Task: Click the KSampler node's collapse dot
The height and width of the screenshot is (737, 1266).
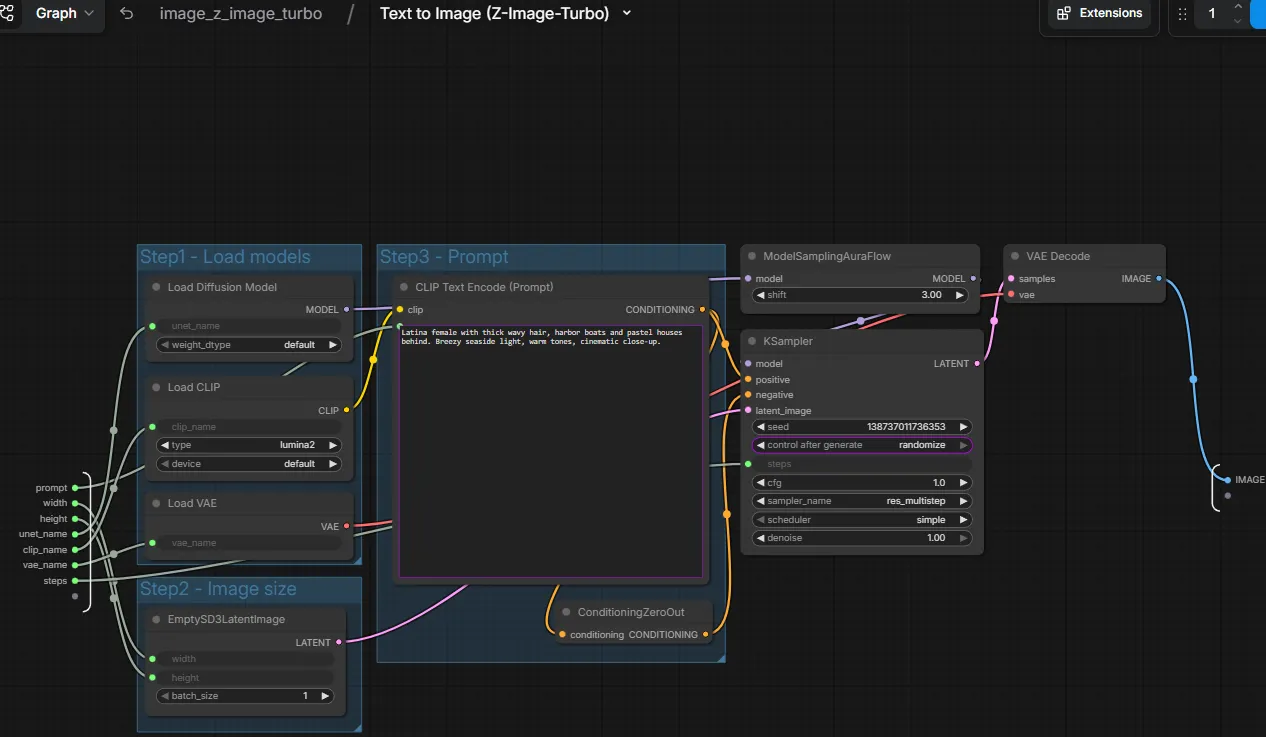Action: [x=752, y=341]
